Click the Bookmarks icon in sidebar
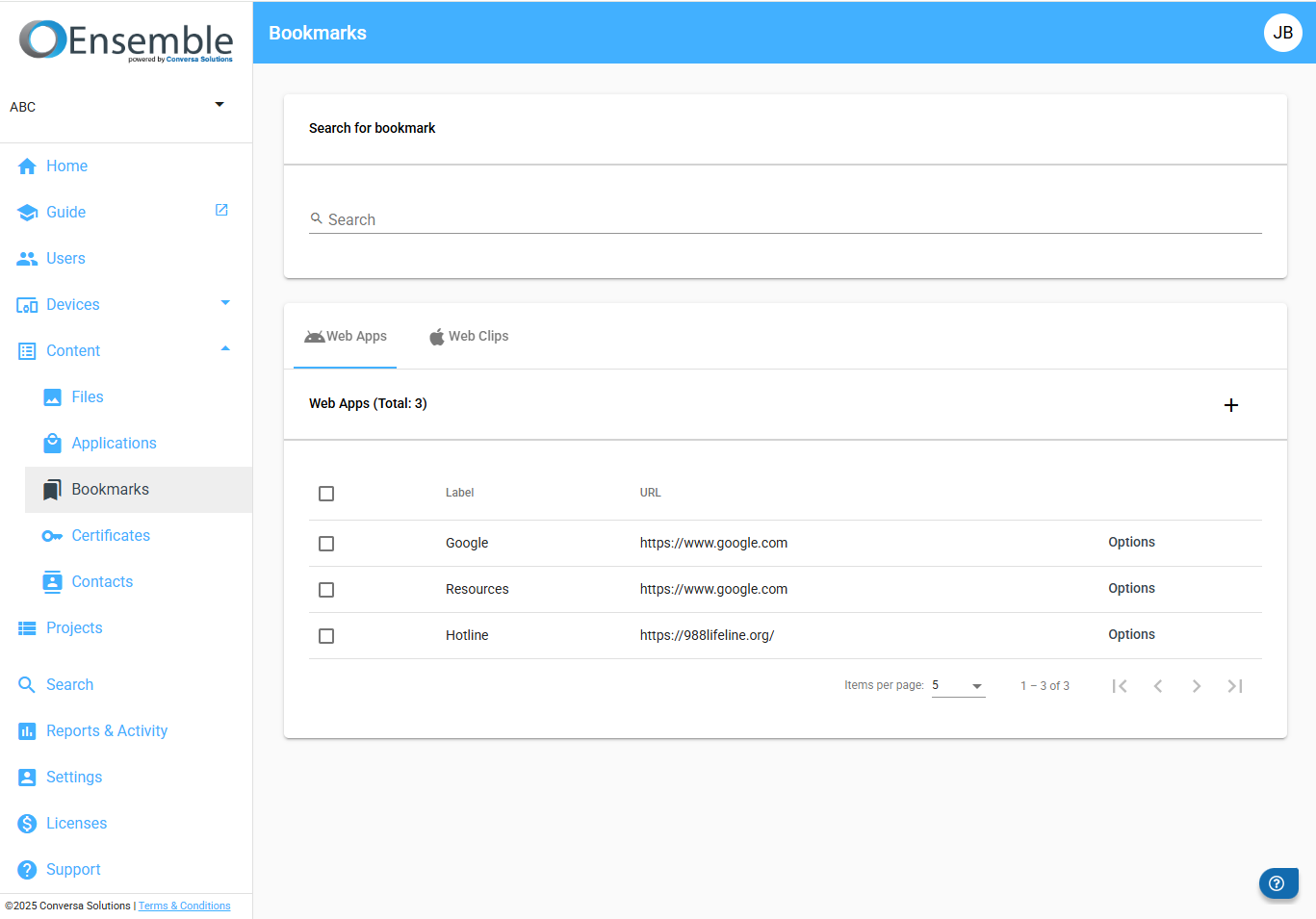The width and height of the screenshot is (1316, 919). point(53,490)
